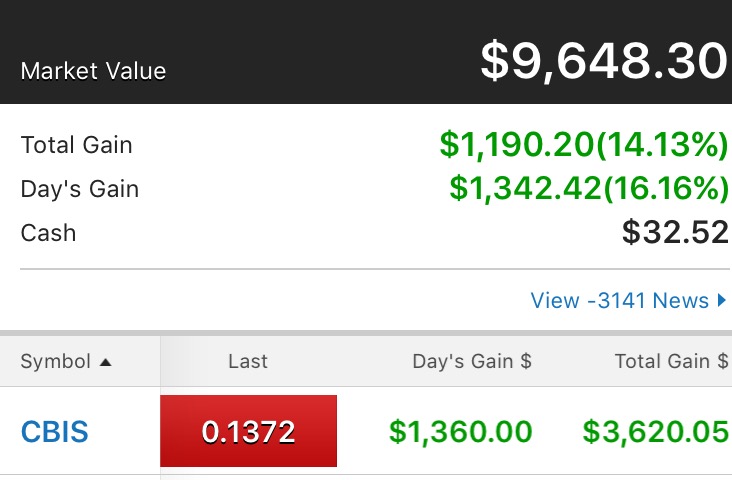This screenshot has width=732, height=480.
Task: Click the Day's Gain summary label
Action: pyautogui.click(x=80, y=189)
